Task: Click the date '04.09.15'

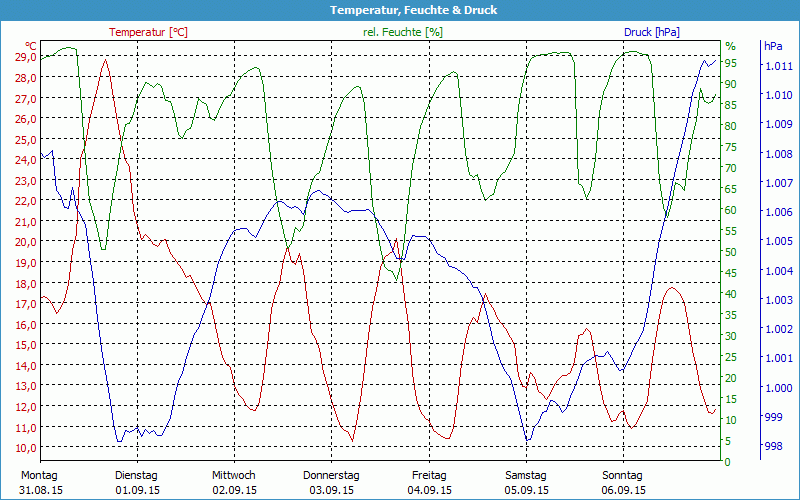Action: pos(430,490)
